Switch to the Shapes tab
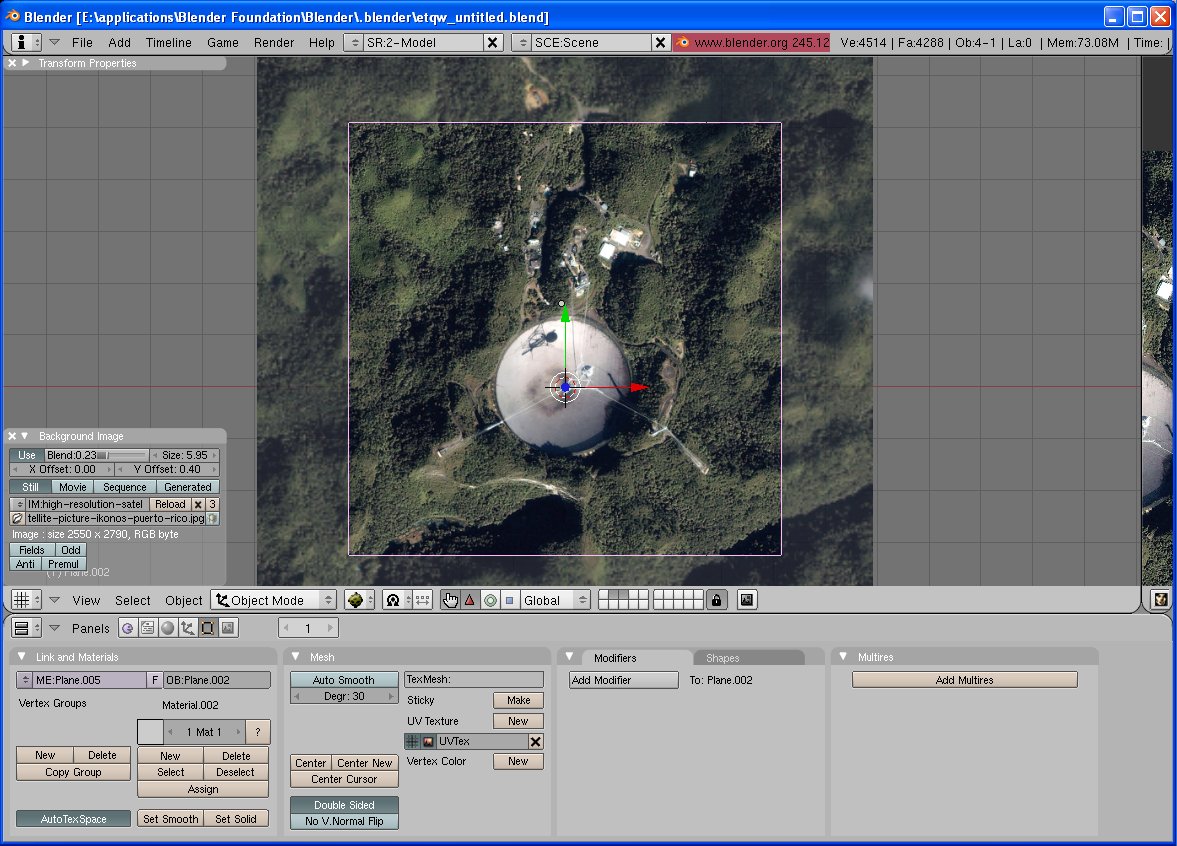The height and width of the screenshot is (846, 1177). pos(723,658)
